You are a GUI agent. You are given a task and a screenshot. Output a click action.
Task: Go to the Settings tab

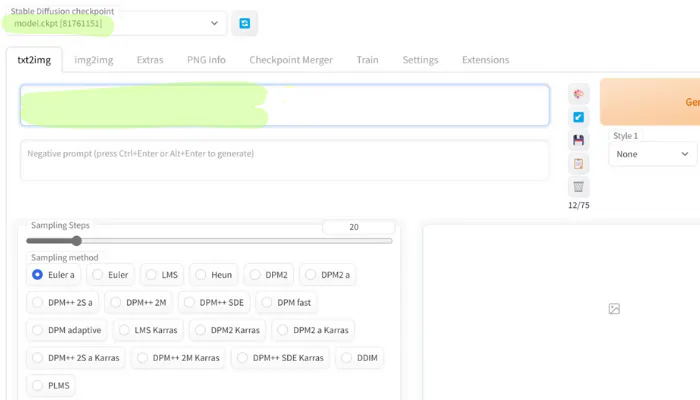pos(421,60)
